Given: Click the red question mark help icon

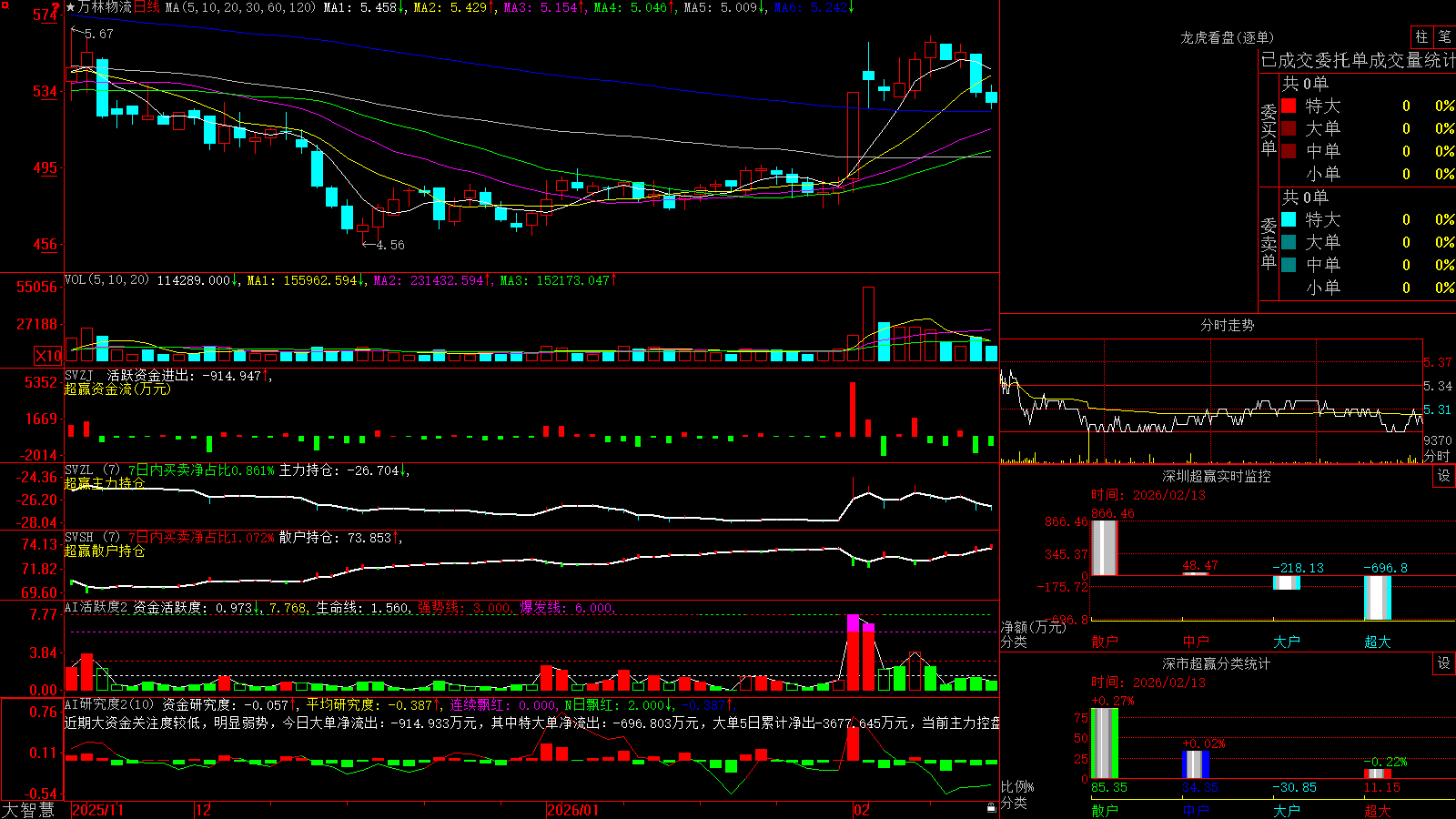Looking at the screenshot, I should [x=56, y=7].
